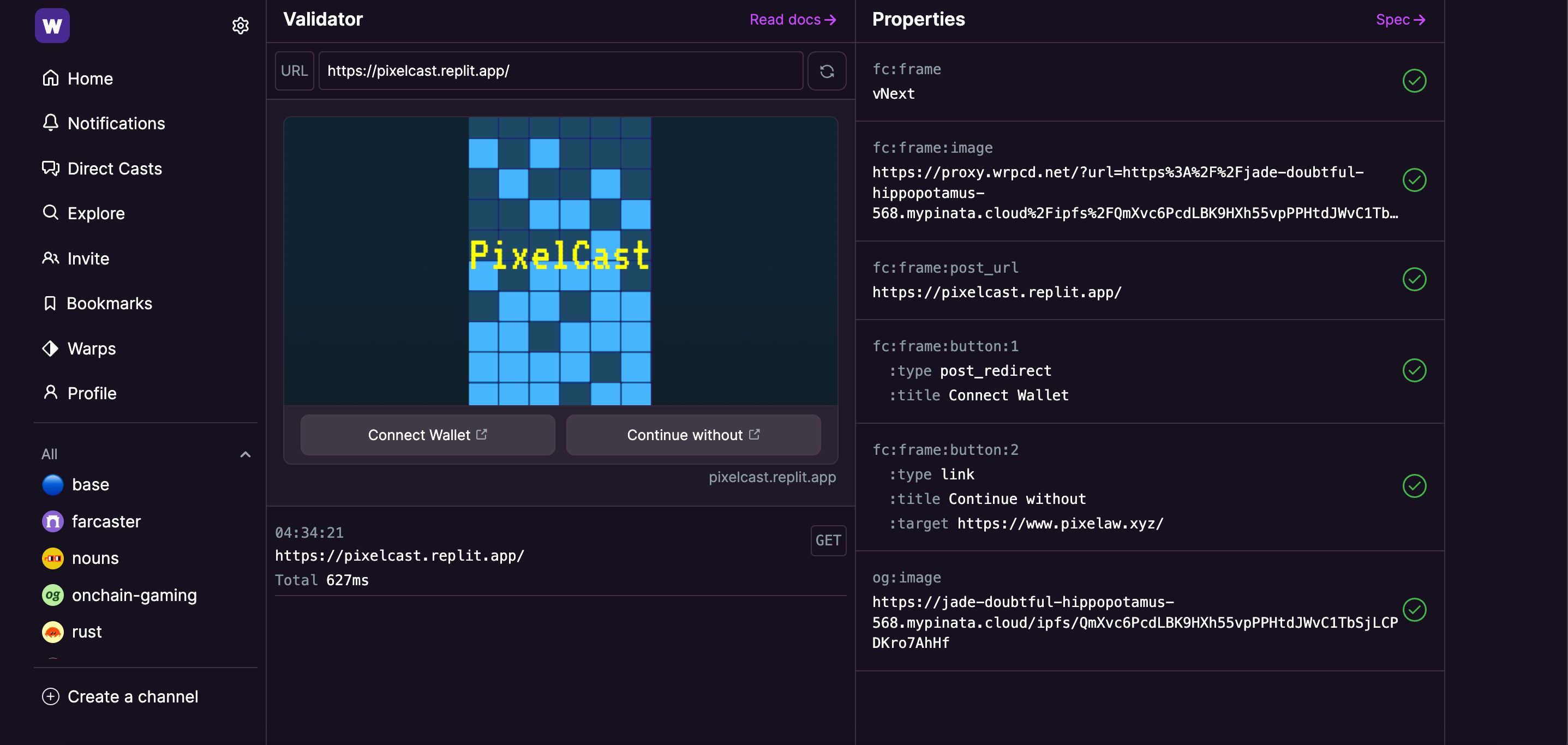Click the fc:frame green checkmark
This screenshot has width=1568, height=745.
(x=1414, y=81)
